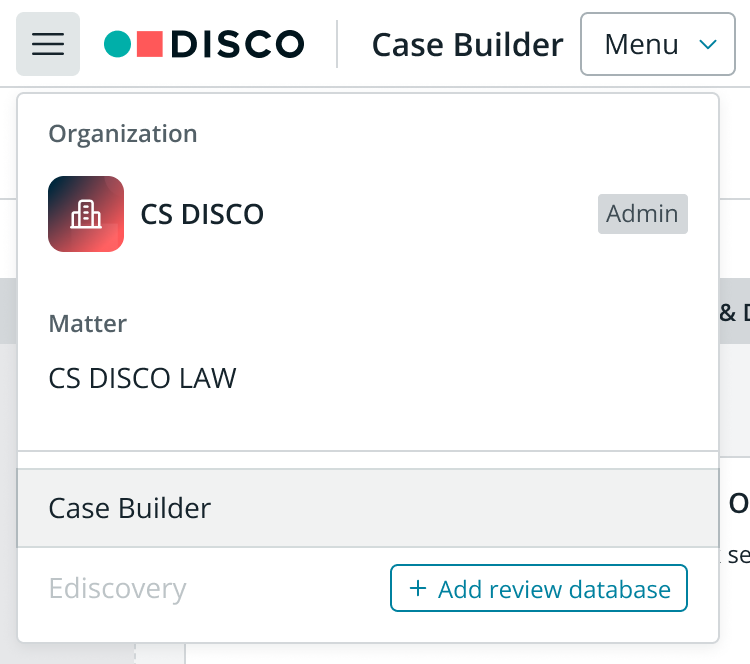Click the CS DISCO organization building icon
The width and height of the screenshot is (750, 664).
point(86,214)
